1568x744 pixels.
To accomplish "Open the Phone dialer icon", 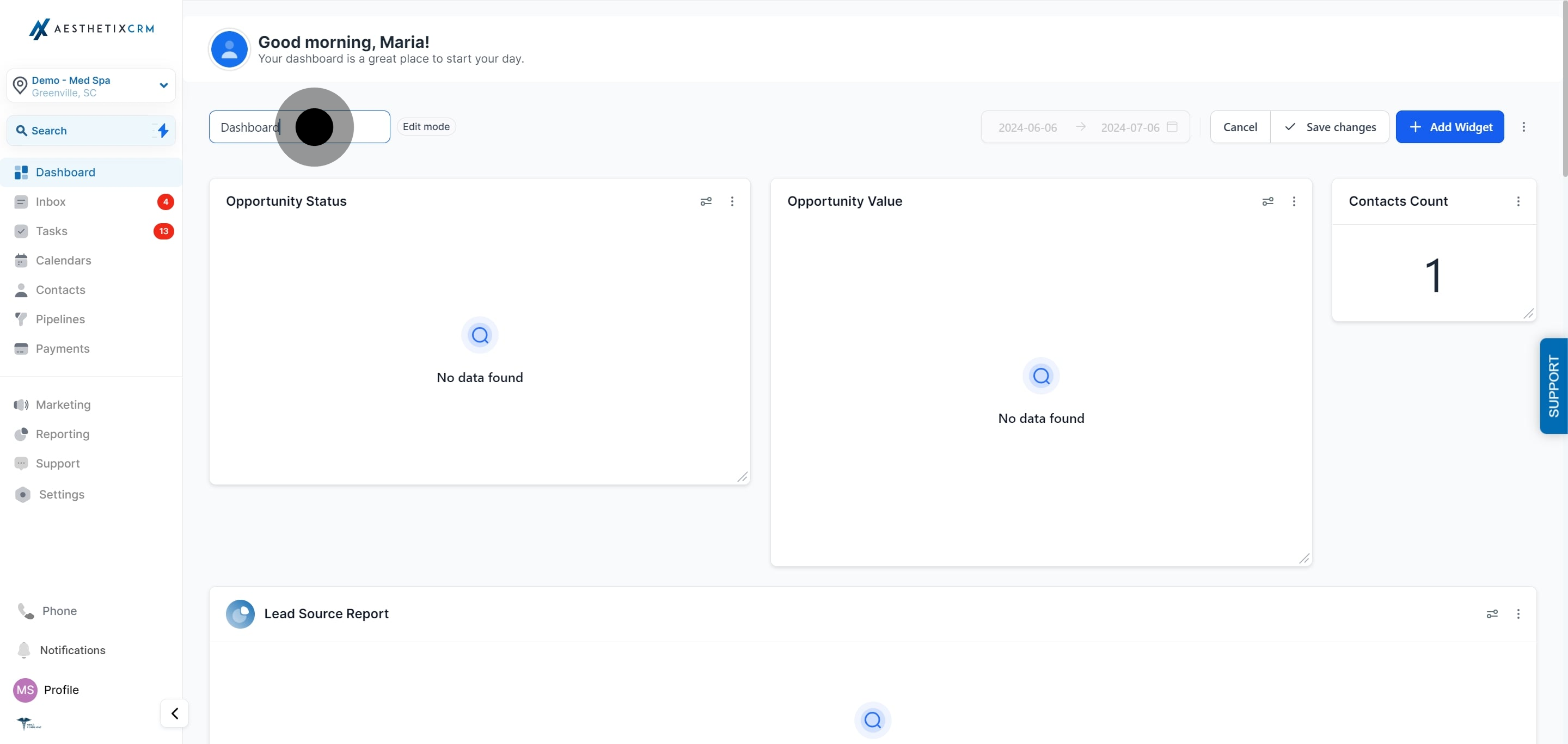I will pyautogui.click(x=26, y=611).
